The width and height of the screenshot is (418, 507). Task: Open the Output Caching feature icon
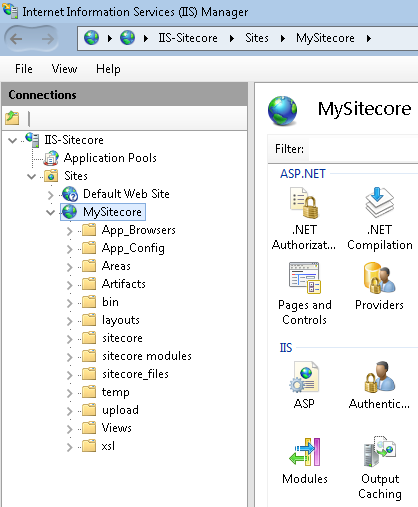(380, 452)
